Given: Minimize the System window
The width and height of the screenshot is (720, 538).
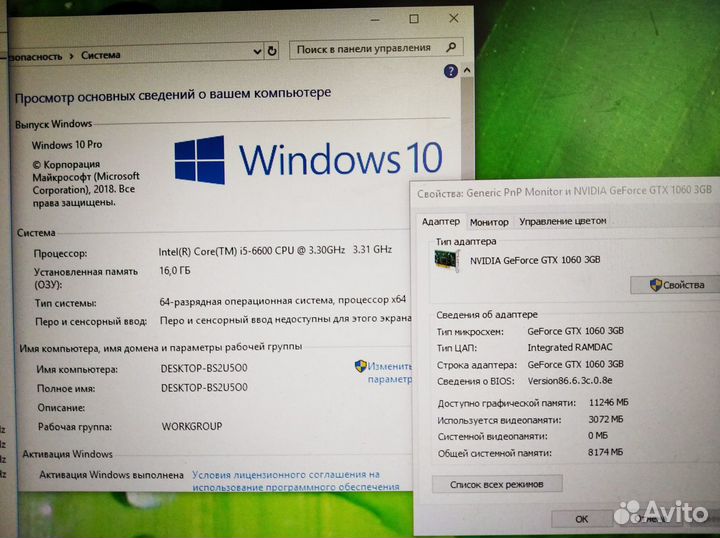Looking at the screenshot, I should (x=375, y=20).
